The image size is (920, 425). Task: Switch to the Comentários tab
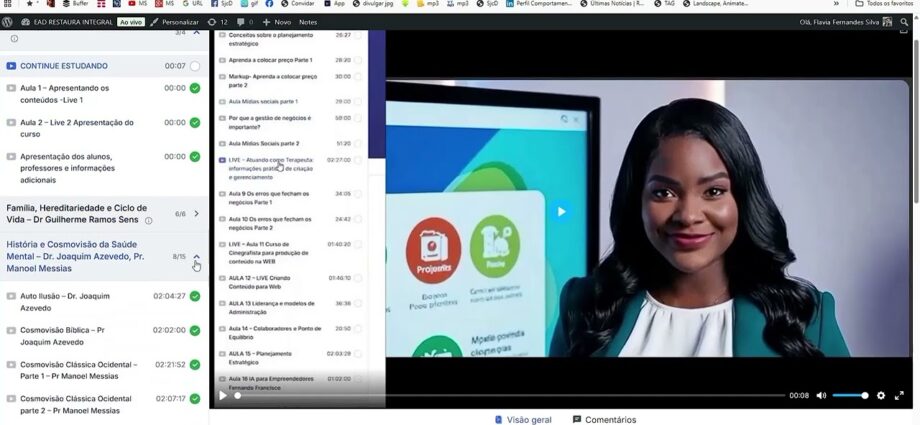coord(604,419)
